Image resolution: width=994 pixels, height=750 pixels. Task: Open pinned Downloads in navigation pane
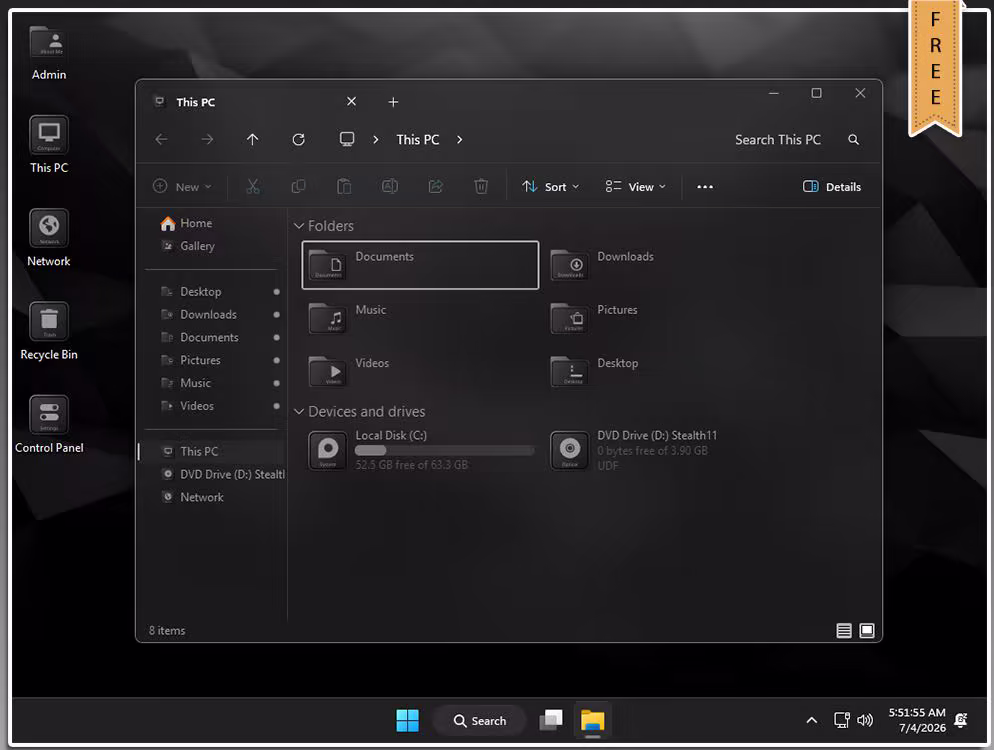point(212,314)
